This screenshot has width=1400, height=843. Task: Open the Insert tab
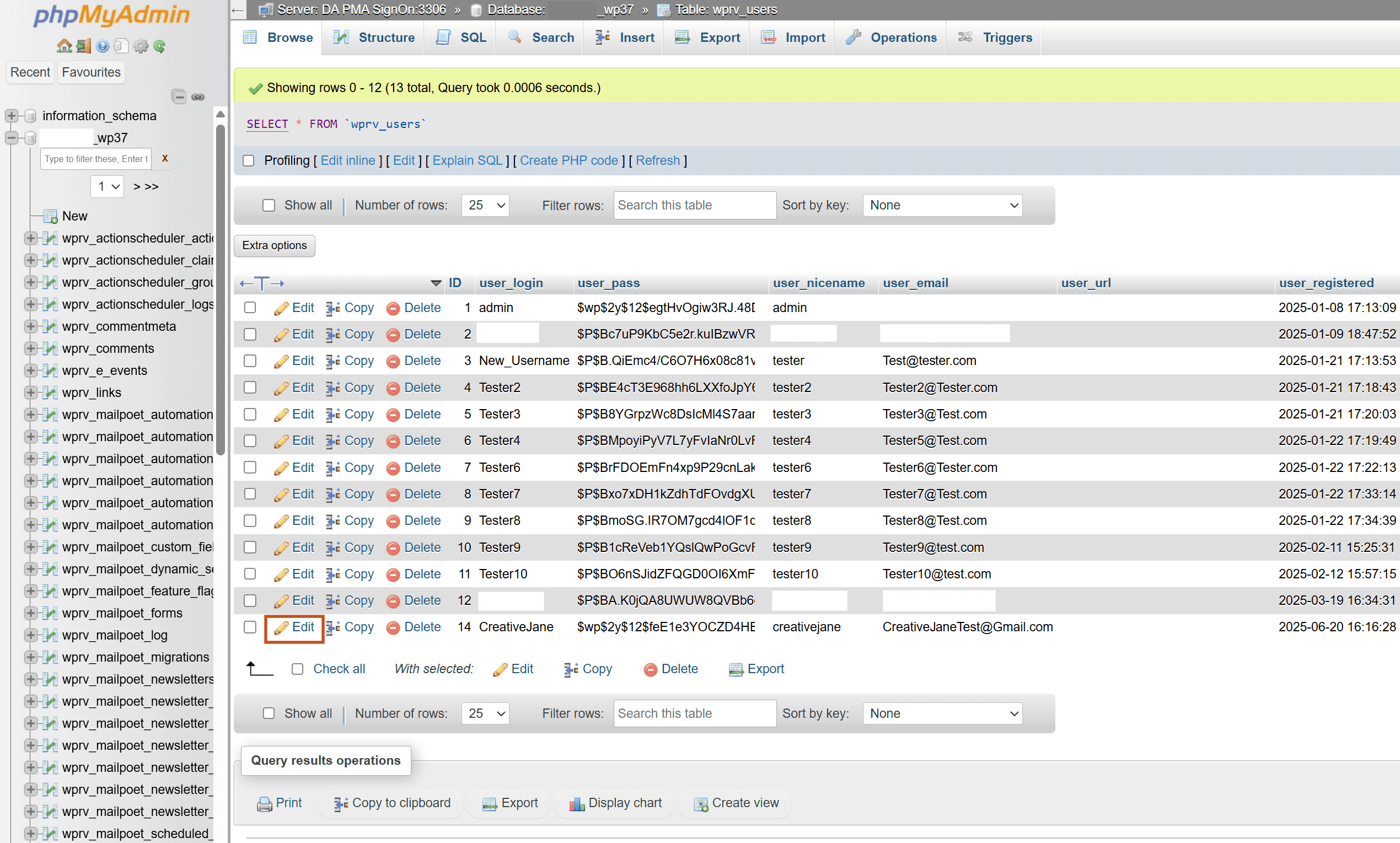point(624,37)
